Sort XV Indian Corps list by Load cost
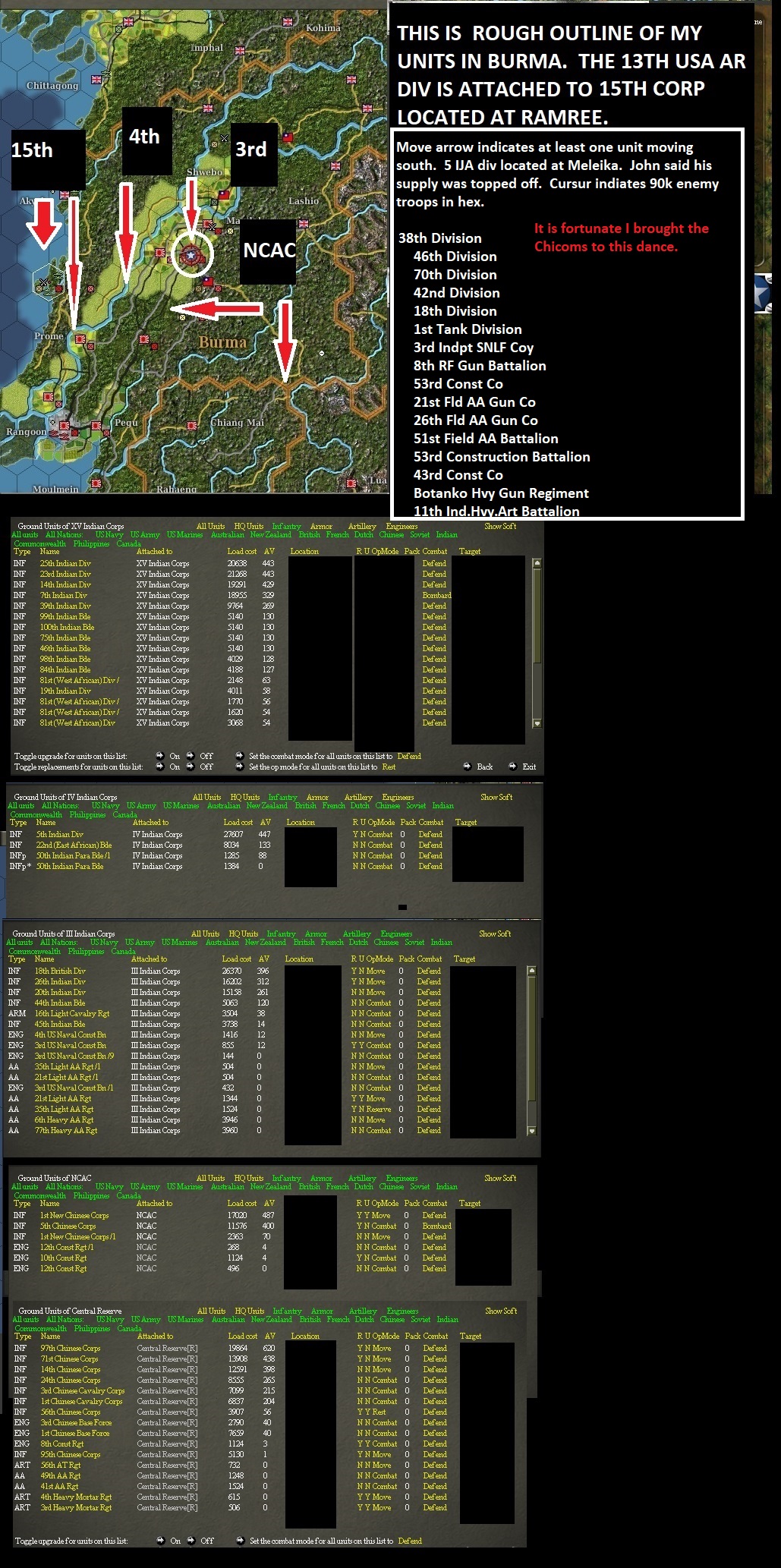Image resolution: width=781 pixels, height=1568 pixels. 241,551
